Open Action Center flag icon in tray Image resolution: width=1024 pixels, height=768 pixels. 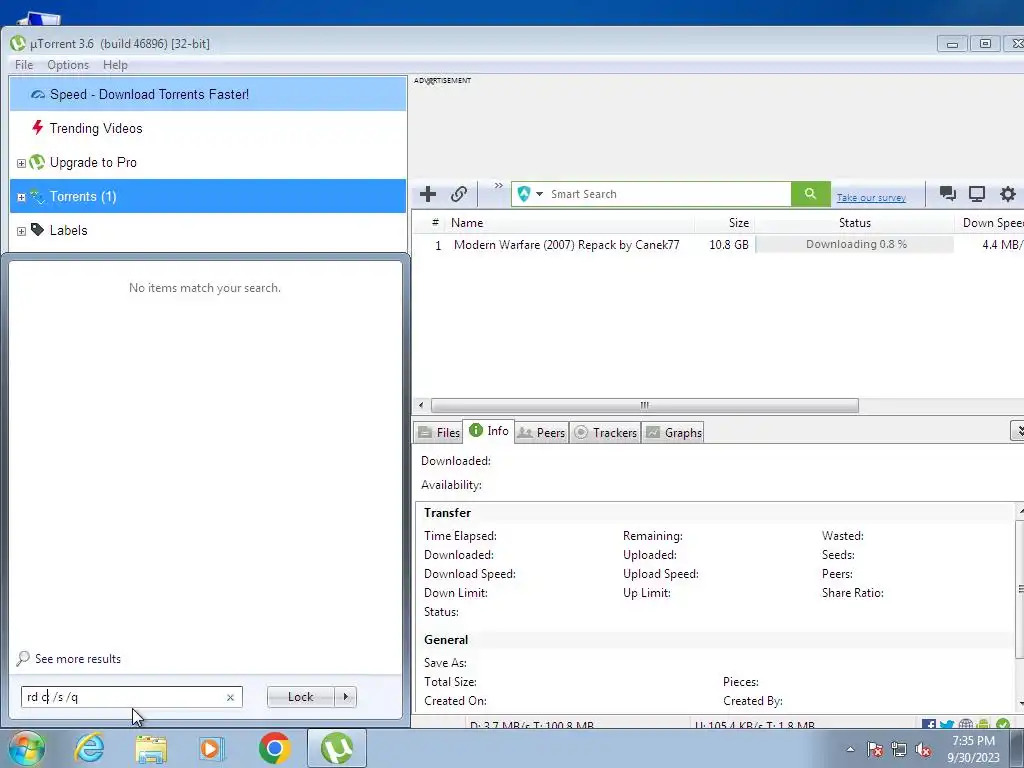875,749
